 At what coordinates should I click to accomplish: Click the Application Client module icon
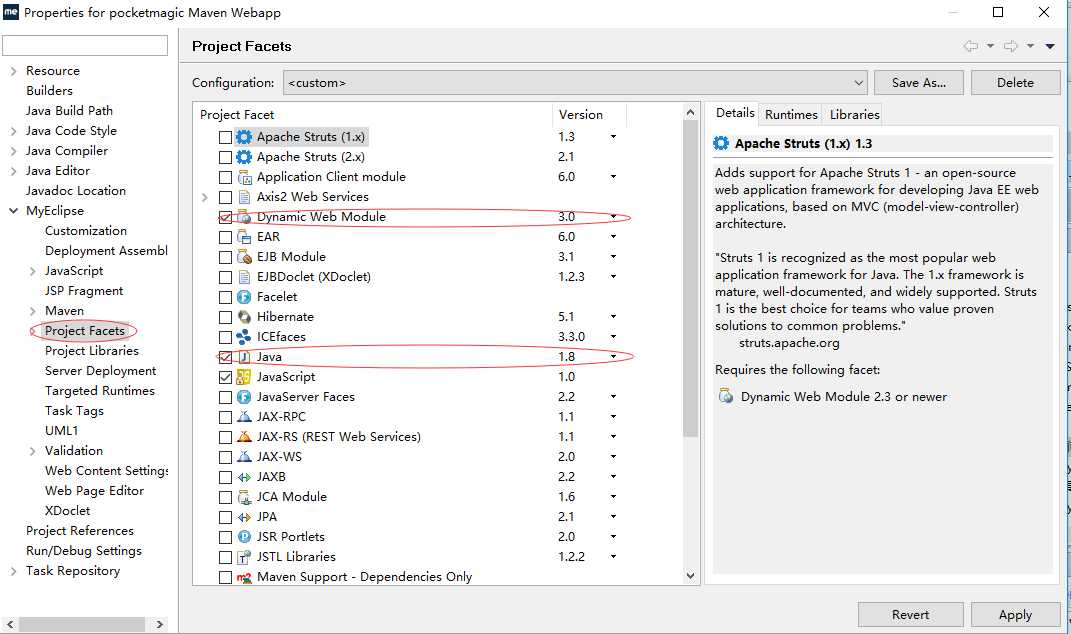click(x=244, y=177)
